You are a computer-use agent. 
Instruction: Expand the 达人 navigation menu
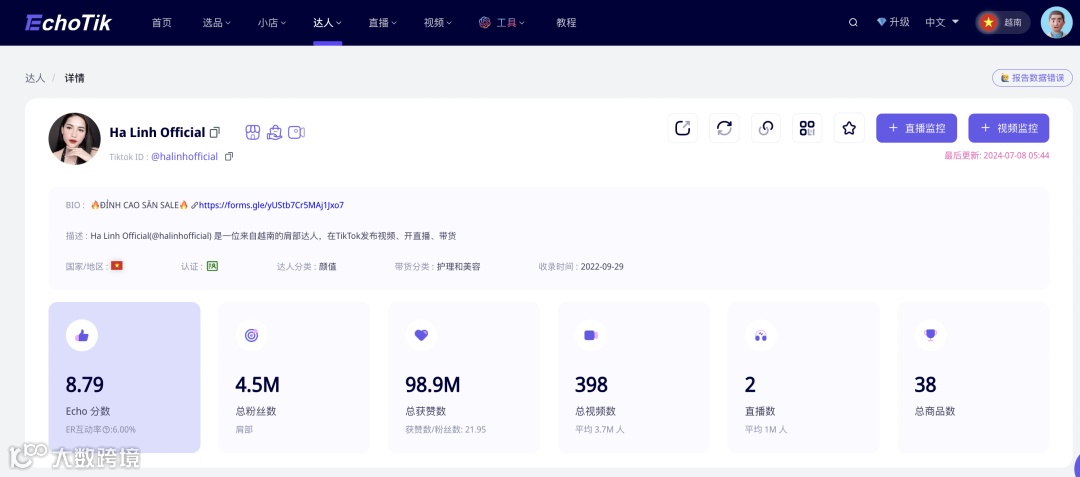tap(327, 23)
